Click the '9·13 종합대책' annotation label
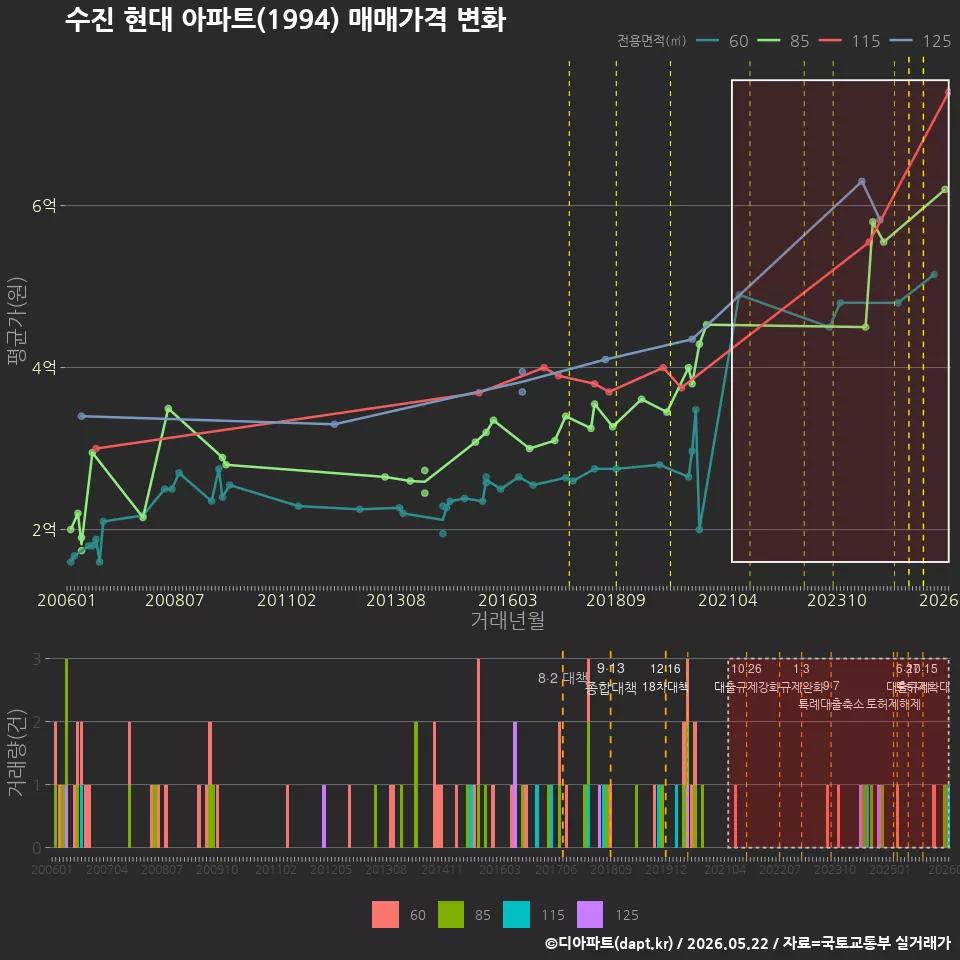This screenshot has width=960, height=960. 611,678
